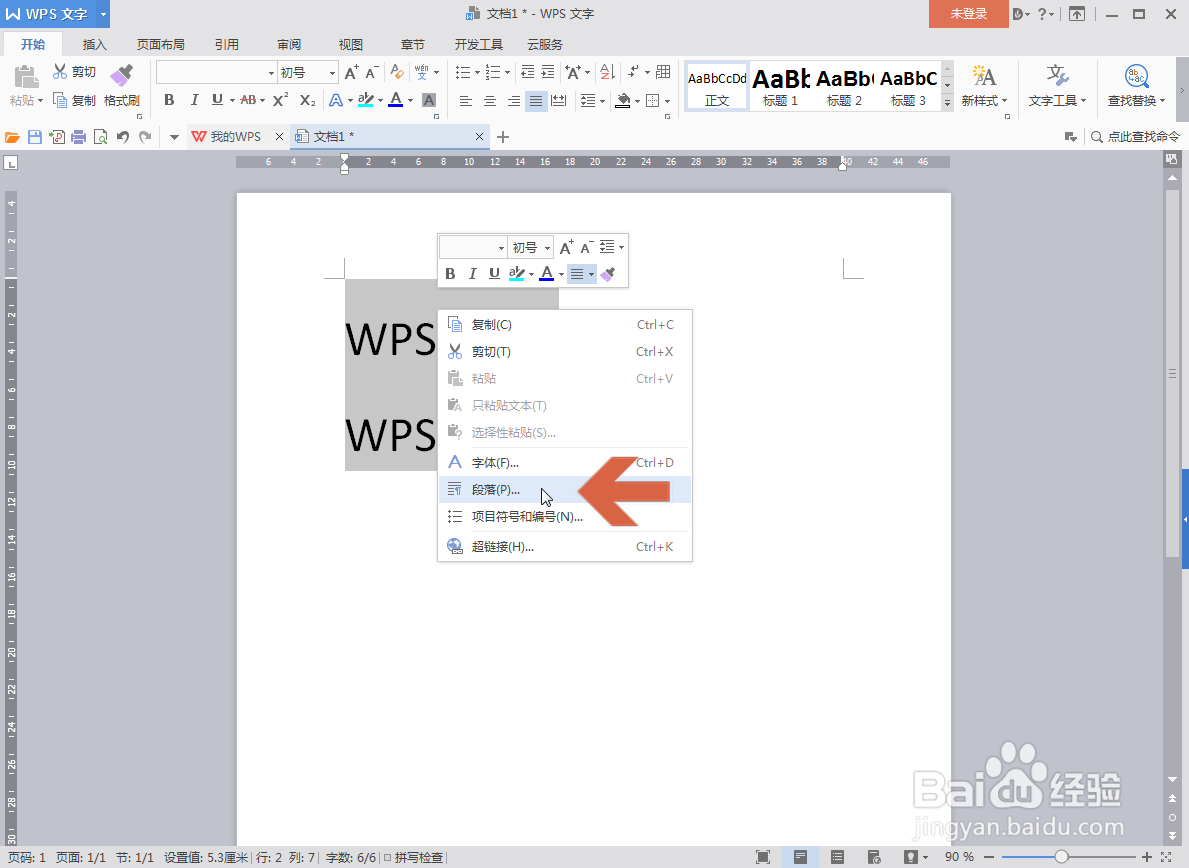
Task: Select 段落(P)... from context menu
Action: point(565,490)
